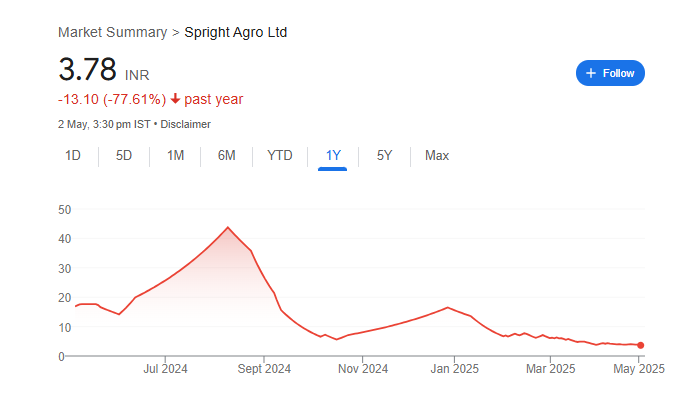Image resolution: width=694 pixels, height=393 pixels.
Task: Show the 5Y price history
Action: (x=384, y=156)
